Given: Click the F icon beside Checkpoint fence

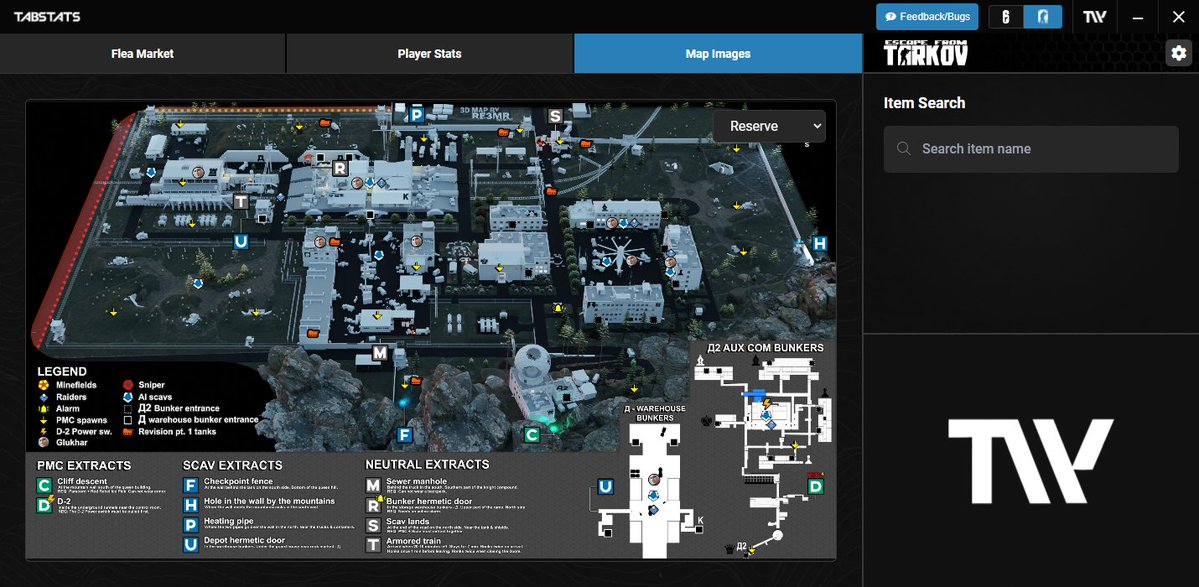Looking at the screenshot, I should pos(191,485).
